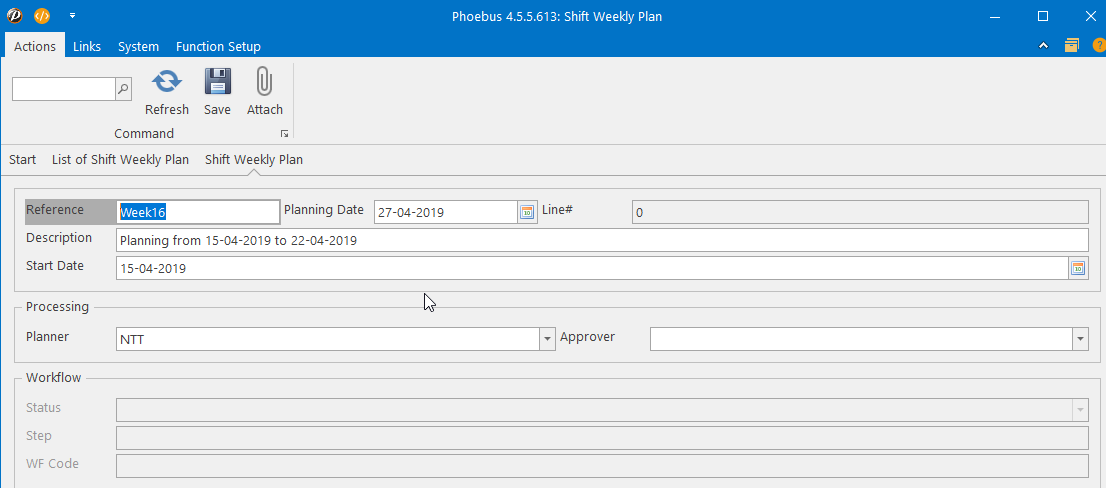Viewport: 1106px width, 488px height.
Task: Open the System ribbon tab
Action: [x=138, y=47]
